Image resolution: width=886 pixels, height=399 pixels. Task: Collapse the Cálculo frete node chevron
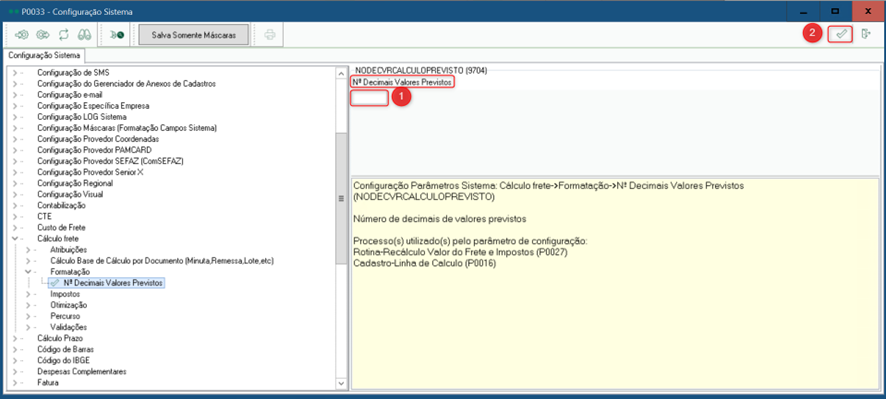(x=15, y=238)
